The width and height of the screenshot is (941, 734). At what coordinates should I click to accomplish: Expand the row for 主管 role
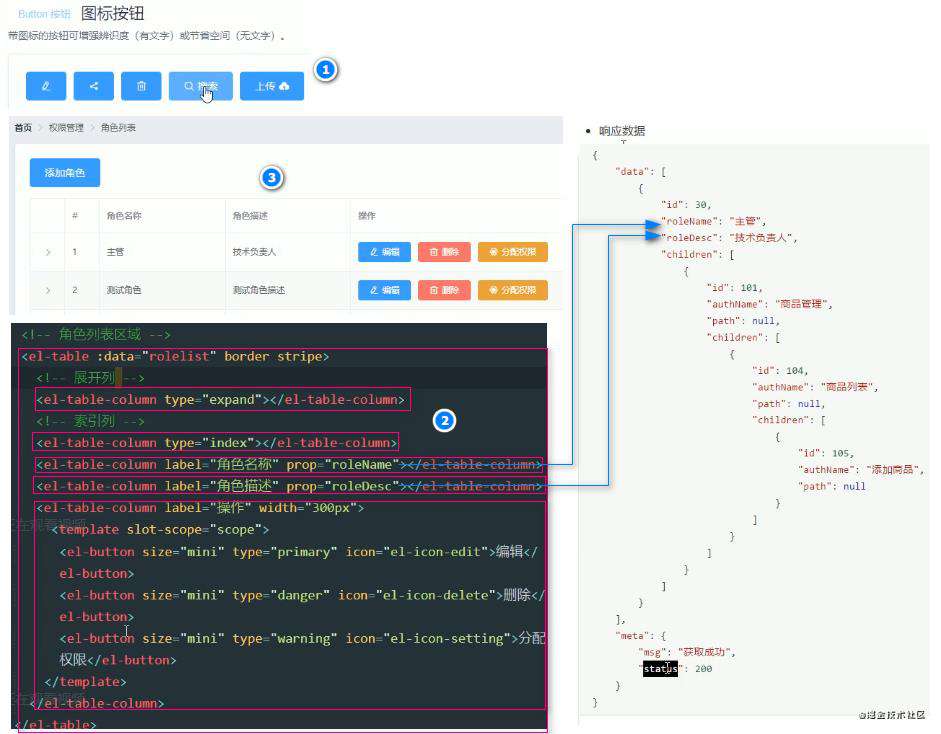click(48, 252)
